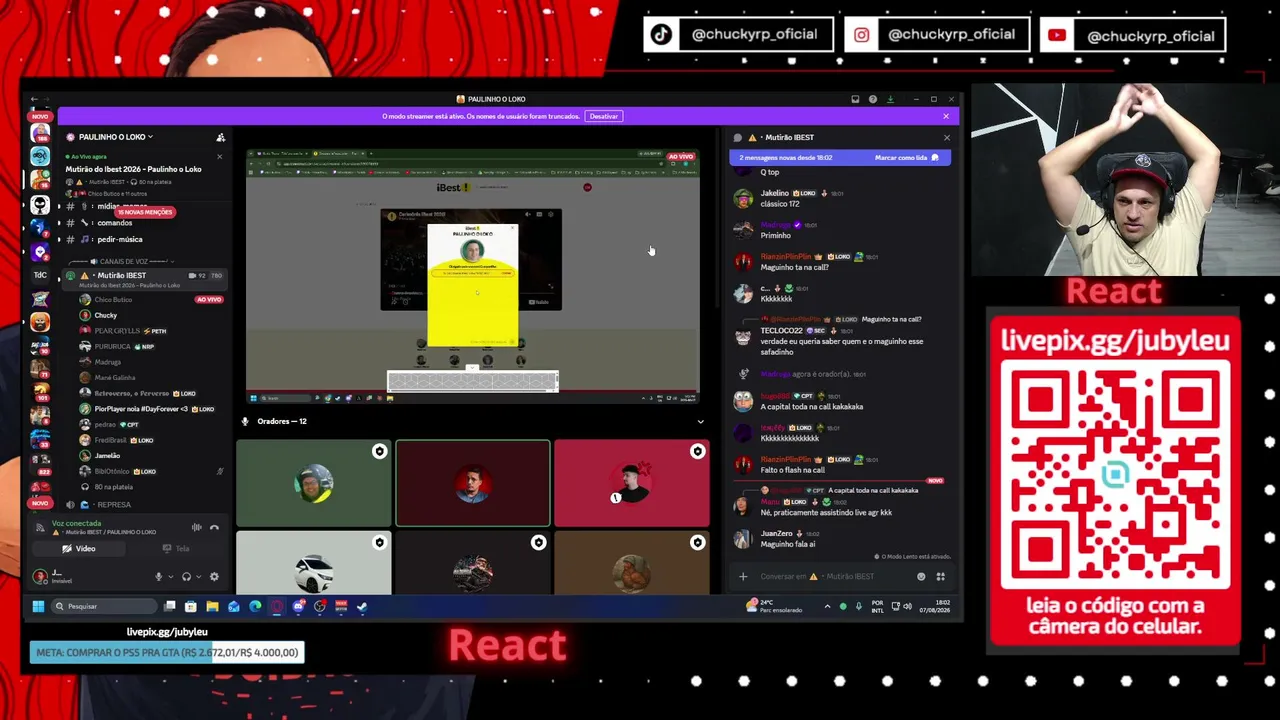Open the invite people icon beside server name
Screen dimensions: 1280x720
(x=221, y=137)
